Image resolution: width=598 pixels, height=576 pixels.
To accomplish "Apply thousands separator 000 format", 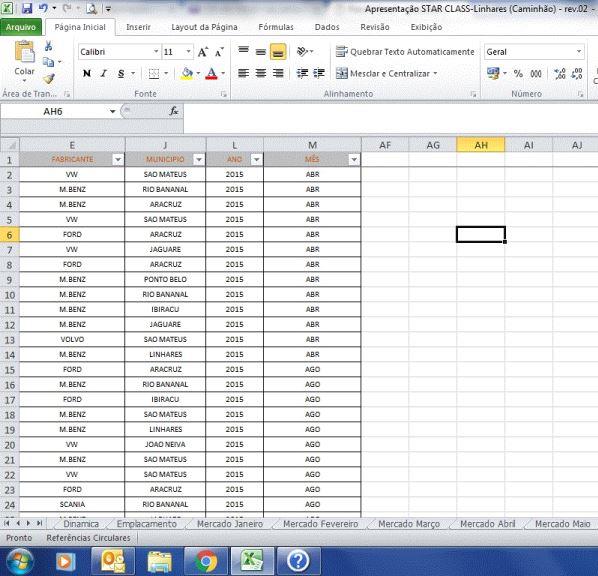I will pos(536,73).
